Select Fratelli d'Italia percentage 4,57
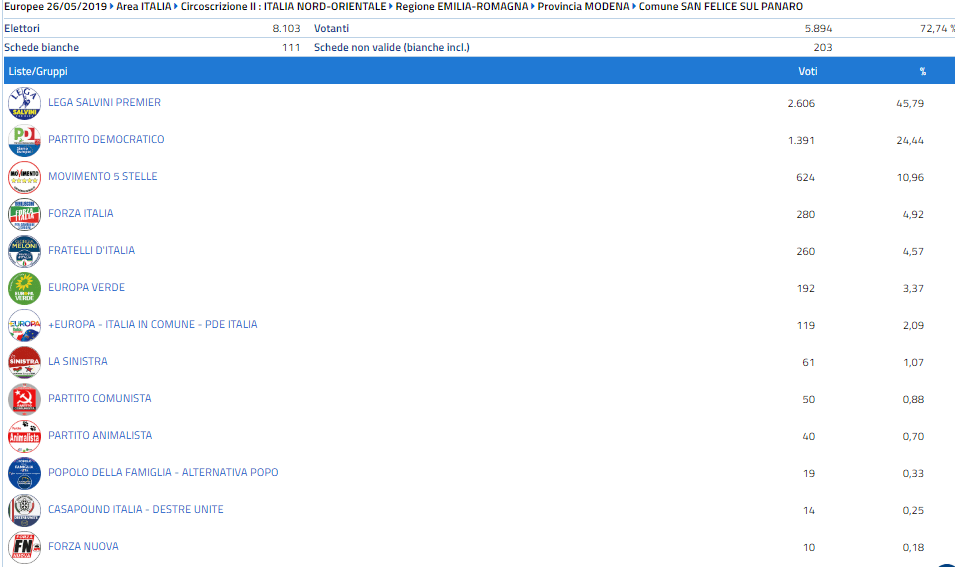 click(x=913, y=252)
